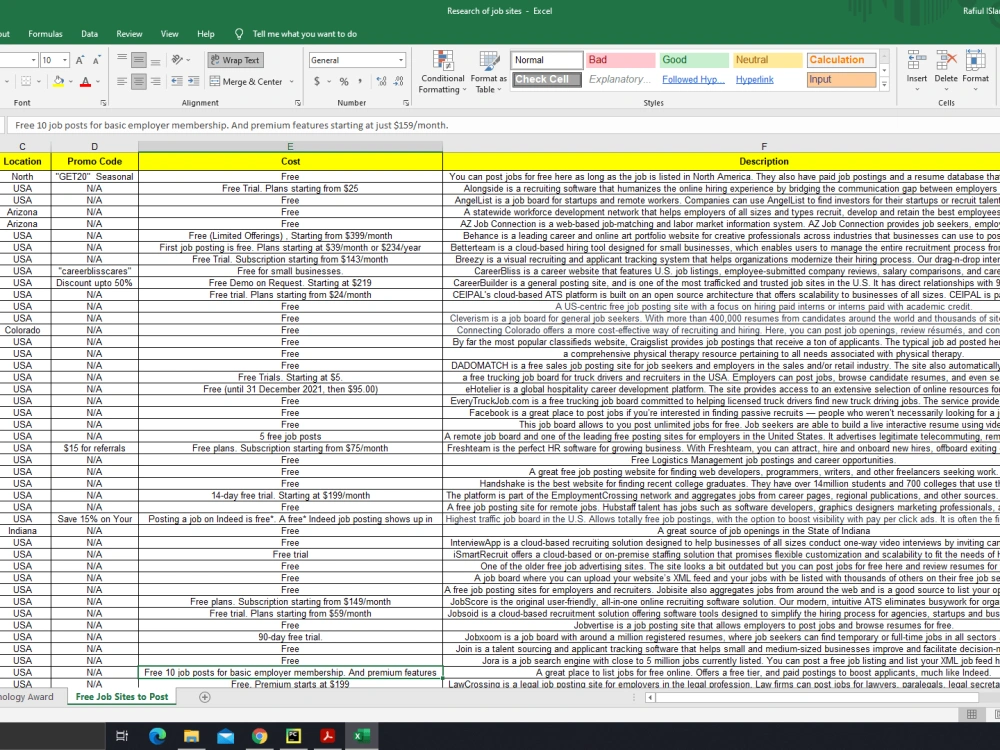
Task: Open the font size 10 dropdown
Action: pyautogui.click(x=64, y=60)
